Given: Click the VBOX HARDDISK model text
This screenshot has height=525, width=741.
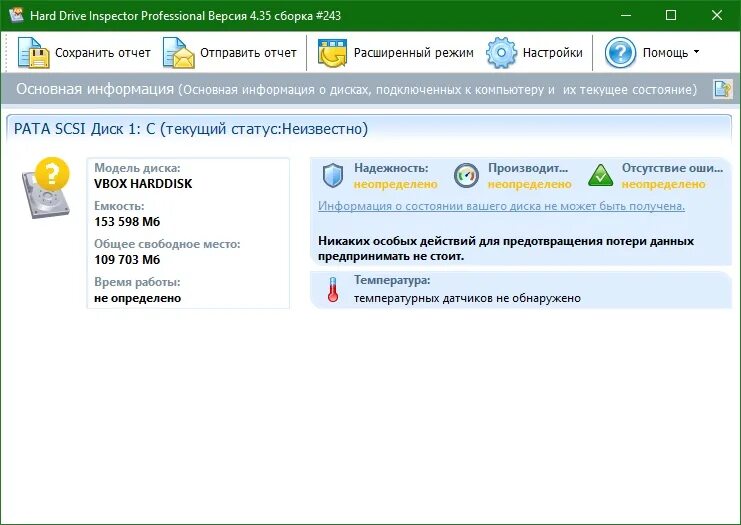Looking at the screenshot, I should coord(143,183).
